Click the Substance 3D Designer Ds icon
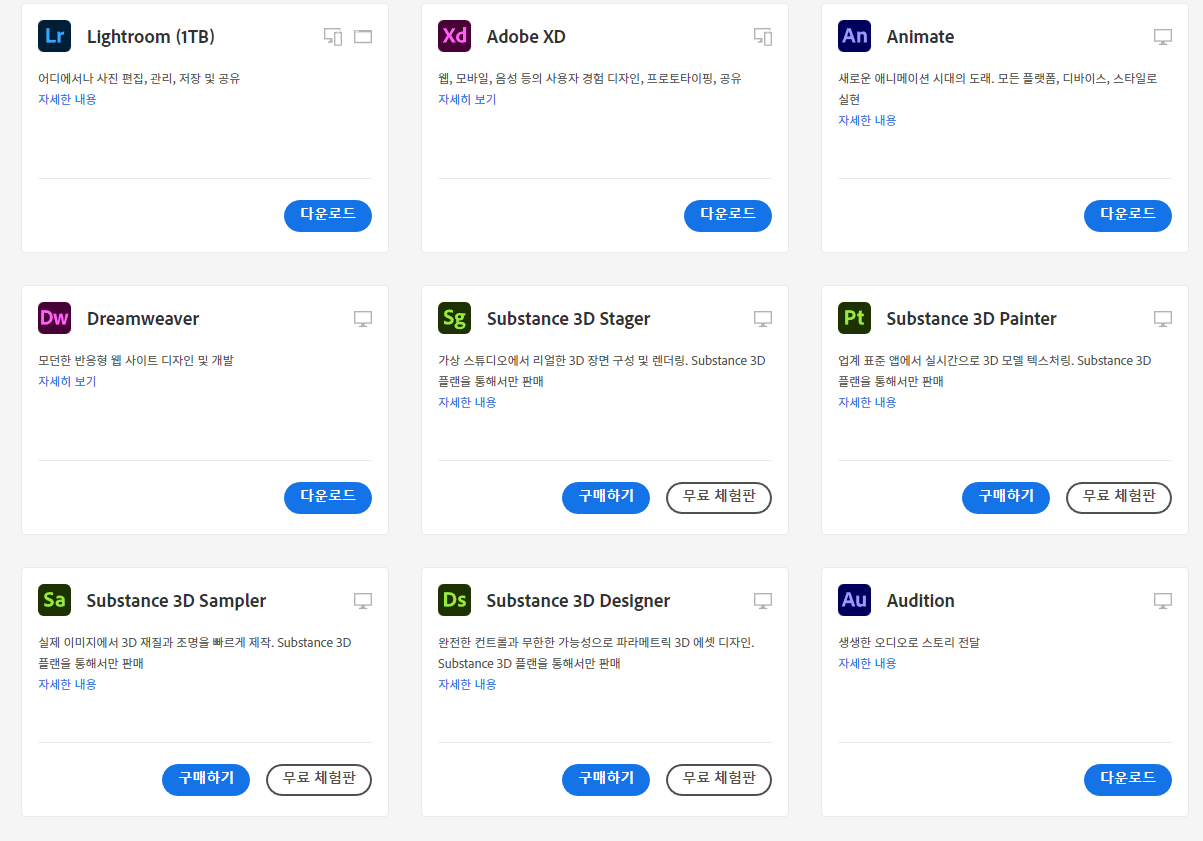Image resolution: width=1203 pixels, height=841 pixels. pyautogui.click(x=454, y=600)
